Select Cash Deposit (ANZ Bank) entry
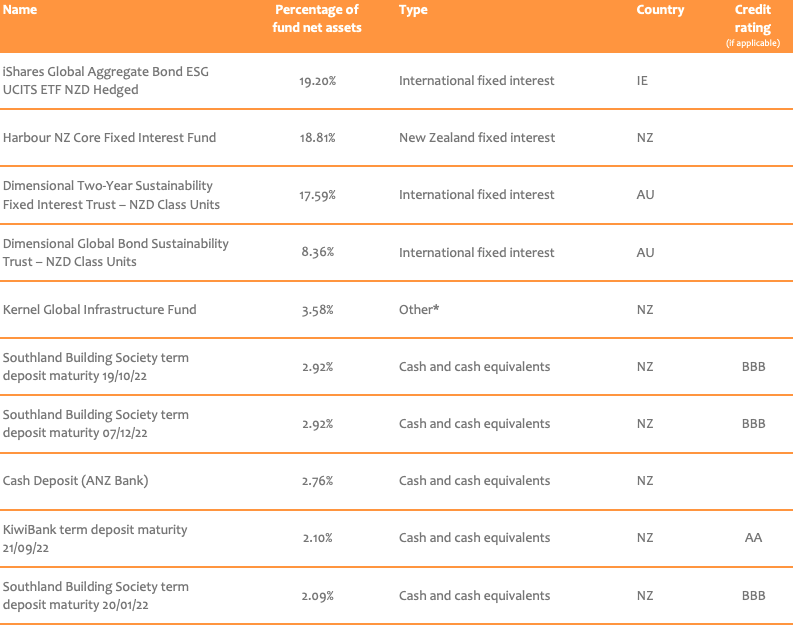This screenshot has height=628, width=798. tap(76, 481)
